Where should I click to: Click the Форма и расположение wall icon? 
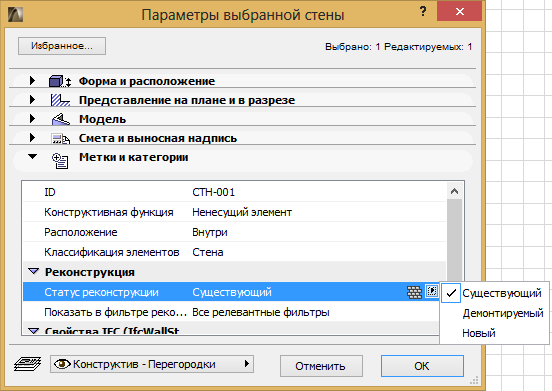60,81
